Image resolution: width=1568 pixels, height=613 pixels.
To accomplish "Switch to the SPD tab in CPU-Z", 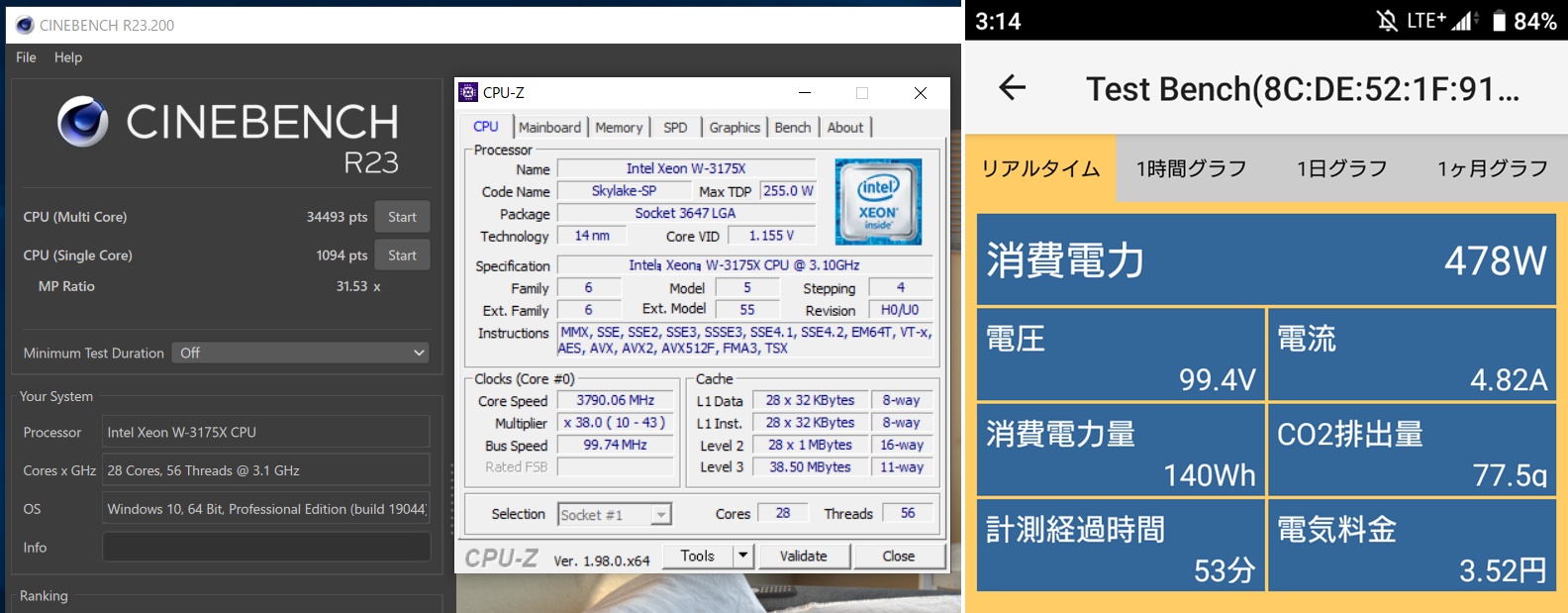I will [x=675, y=128].
